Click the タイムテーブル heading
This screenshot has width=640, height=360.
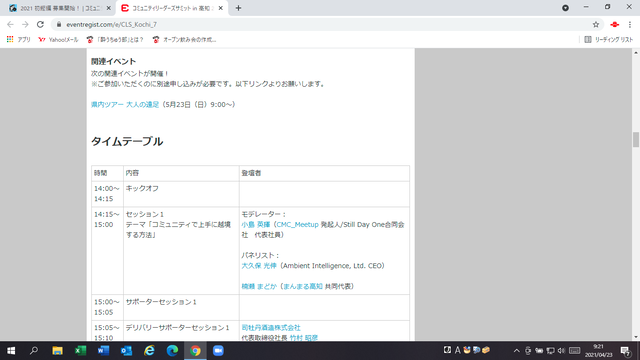click(127, 142)
